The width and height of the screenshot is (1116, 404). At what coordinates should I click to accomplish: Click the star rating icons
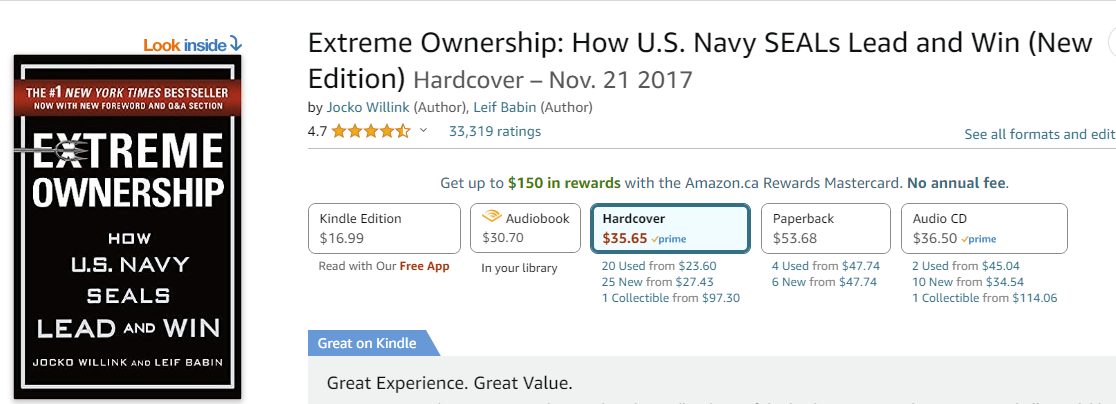pos(371,132)
